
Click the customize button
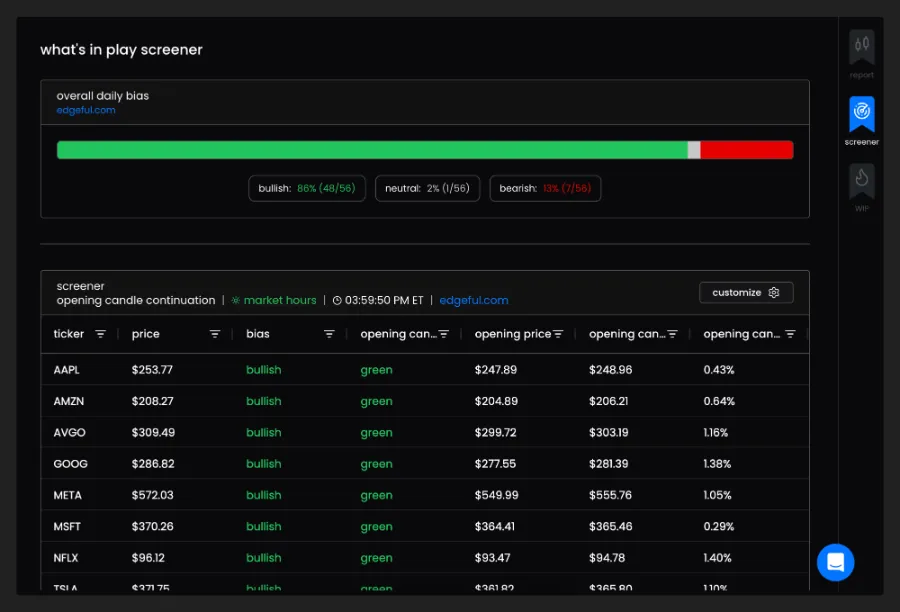point(746,293)
